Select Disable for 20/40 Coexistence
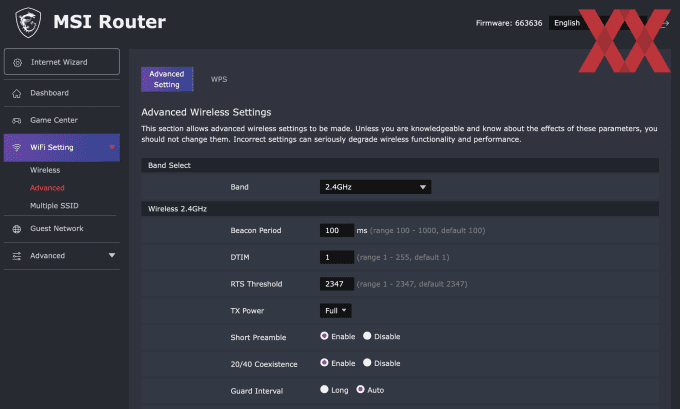 tap(367, 363)
